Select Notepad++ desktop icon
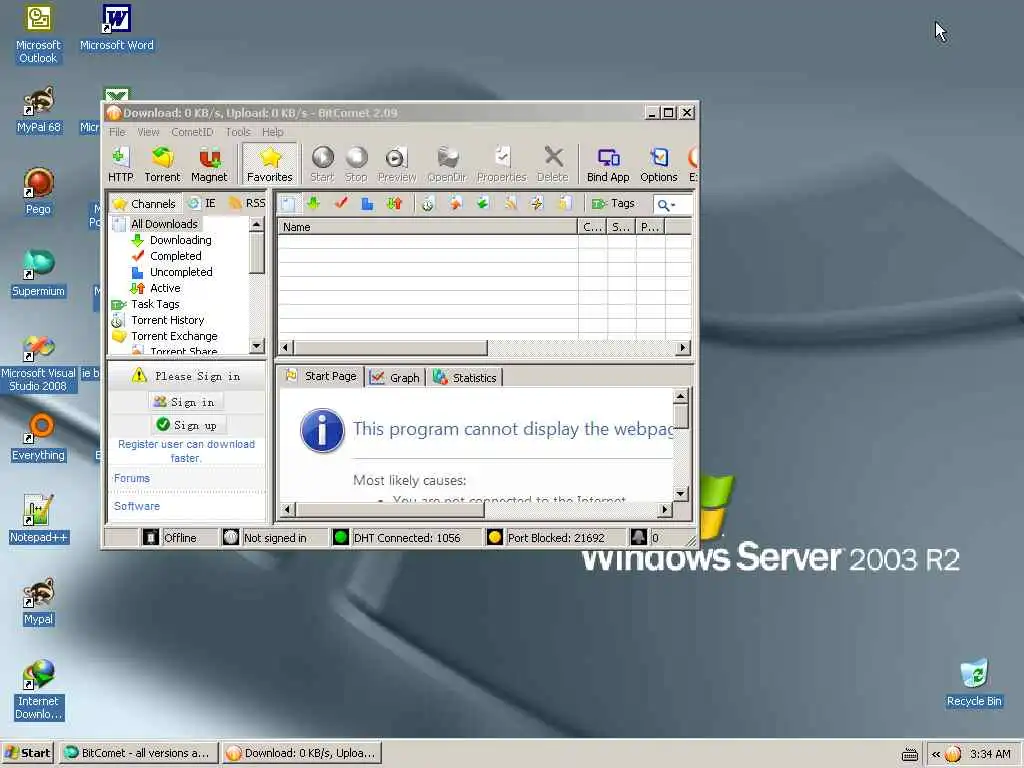This screenshot has height=768, width=1024. (39, 519)
